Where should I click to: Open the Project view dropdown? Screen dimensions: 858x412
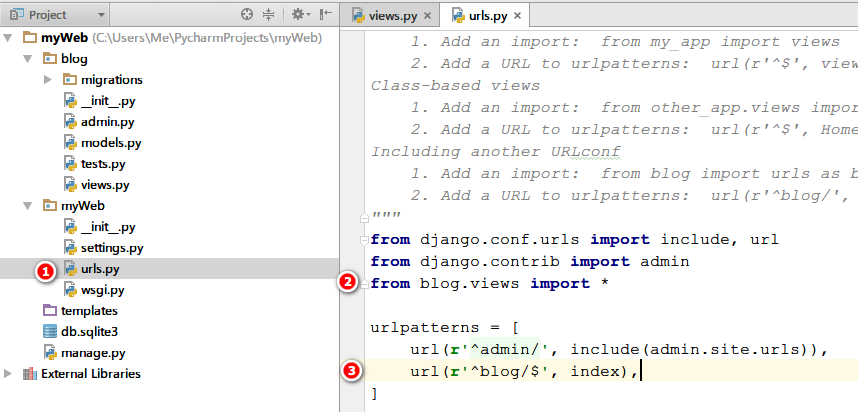[100, 15]
